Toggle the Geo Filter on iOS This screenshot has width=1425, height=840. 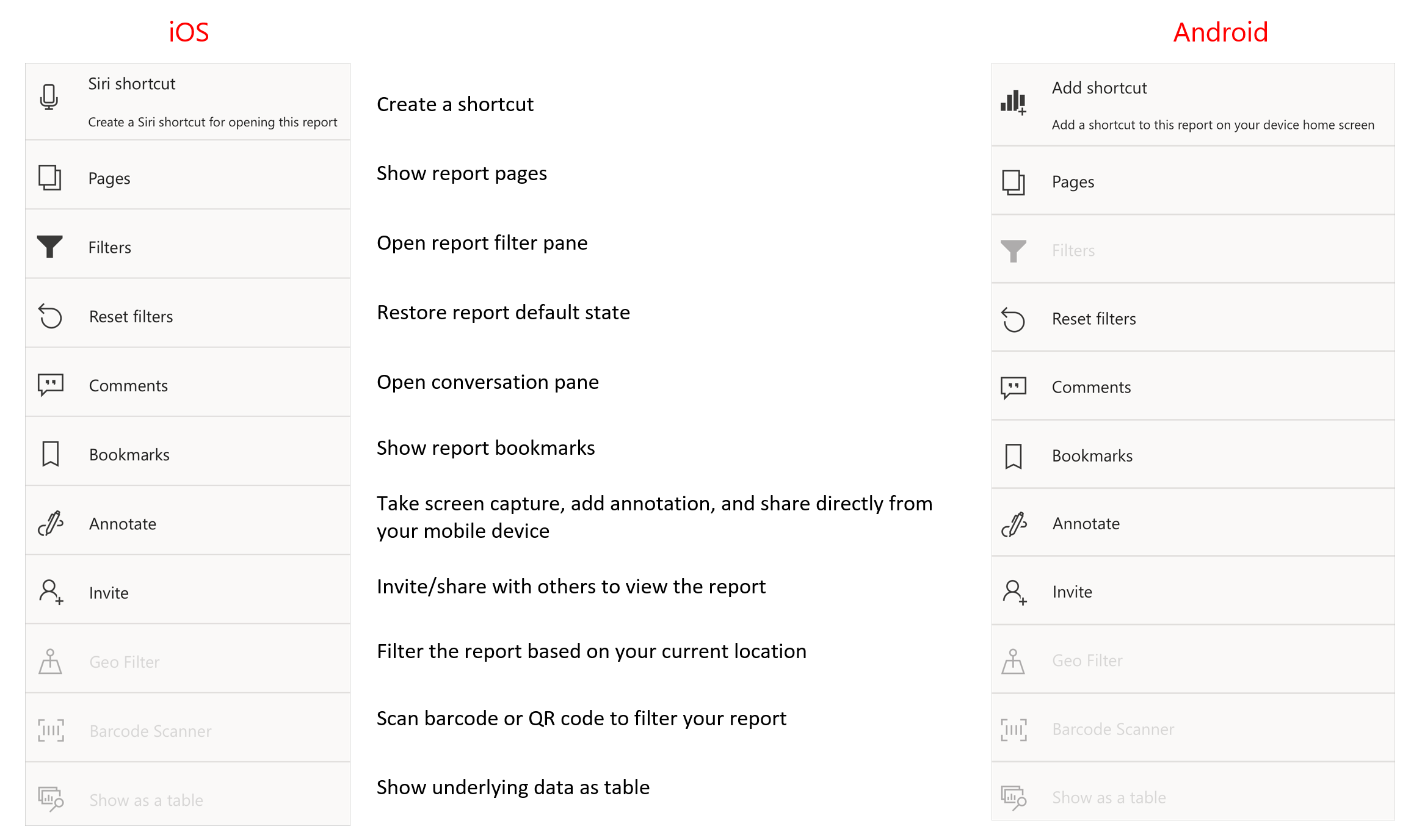tap(189, 660)
